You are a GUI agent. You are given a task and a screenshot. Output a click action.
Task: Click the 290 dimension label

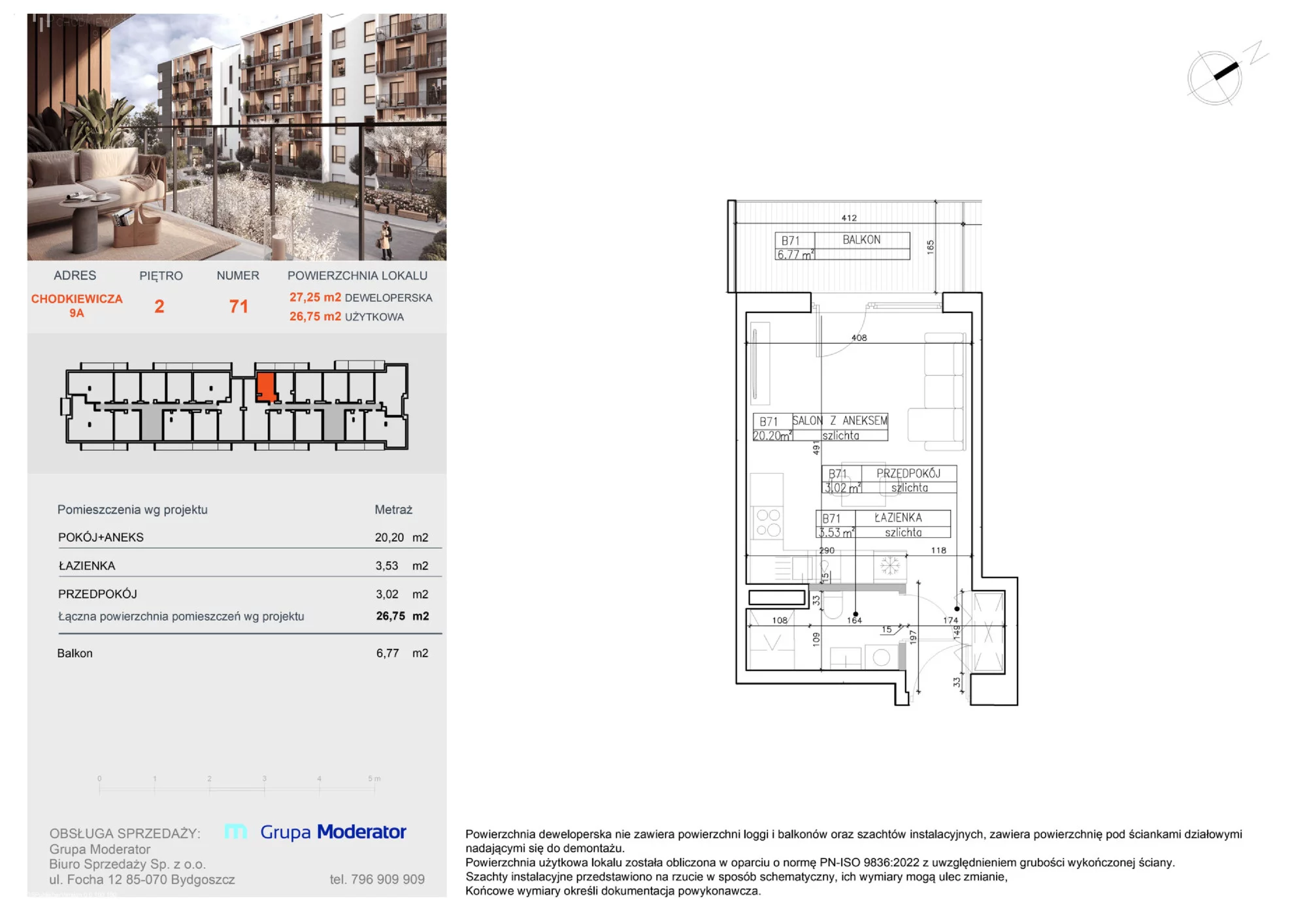827,550
